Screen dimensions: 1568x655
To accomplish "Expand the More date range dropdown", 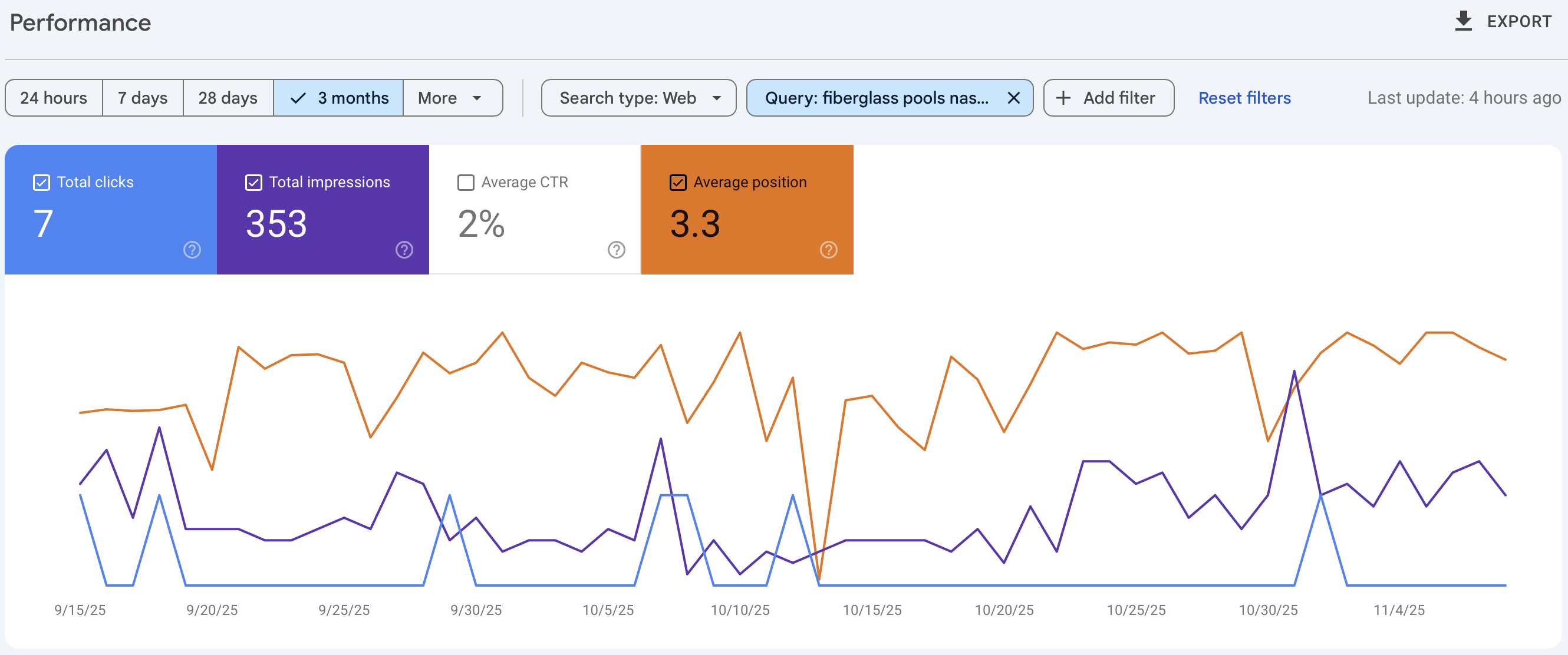I will [452, 98].
